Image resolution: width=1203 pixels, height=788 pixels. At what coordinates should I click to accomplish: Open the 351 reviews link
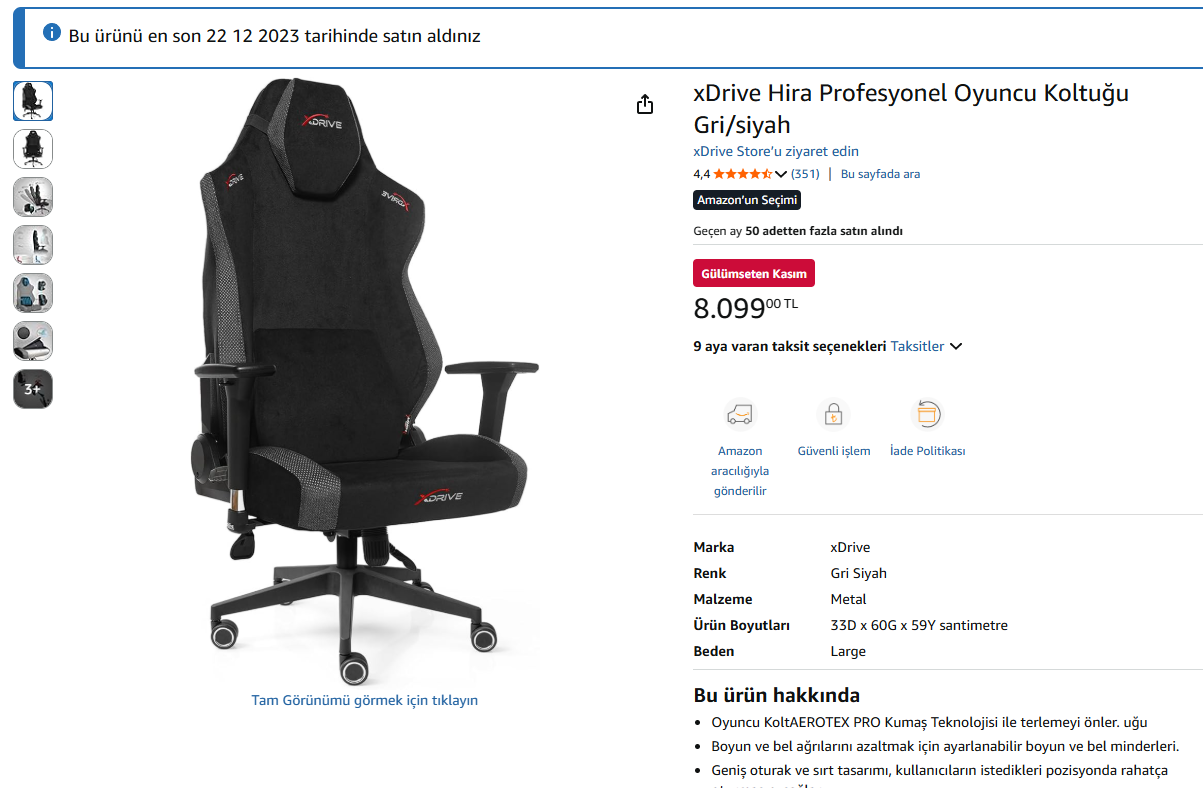805,174
